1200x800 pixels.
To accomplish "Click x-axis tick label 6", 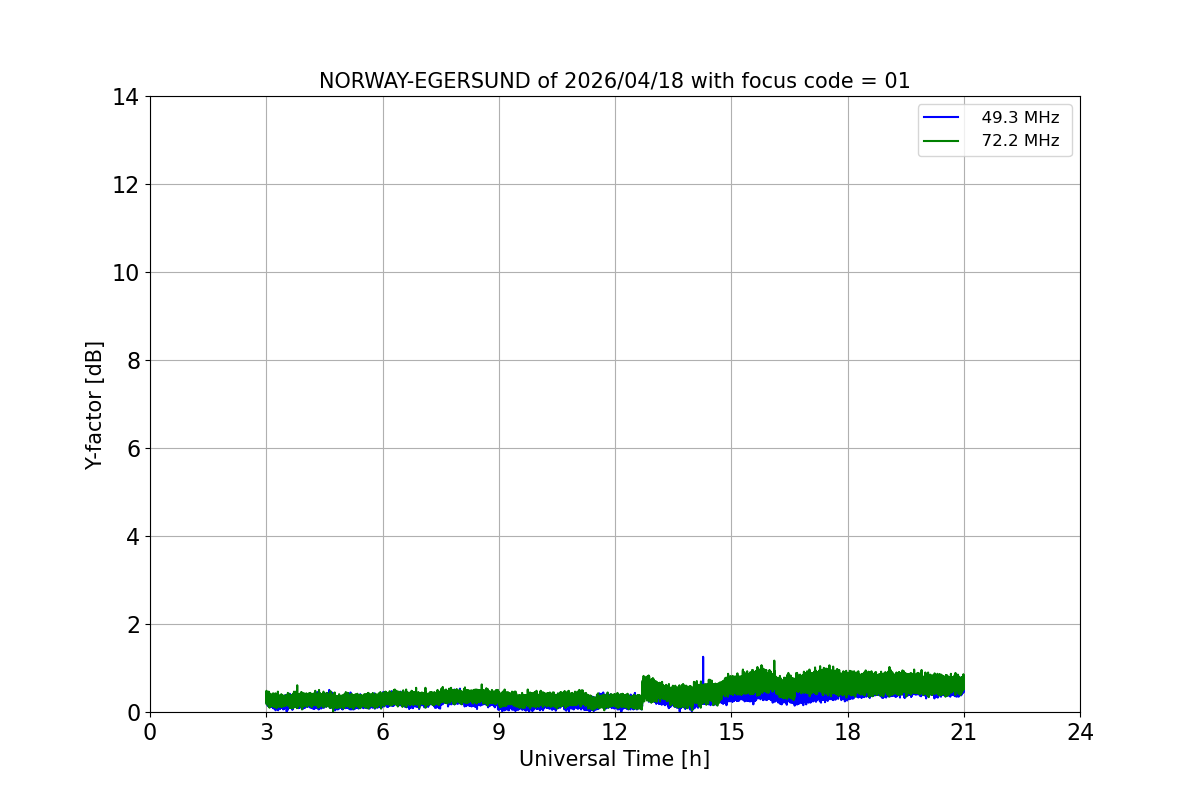I will (x=383, y=732).
